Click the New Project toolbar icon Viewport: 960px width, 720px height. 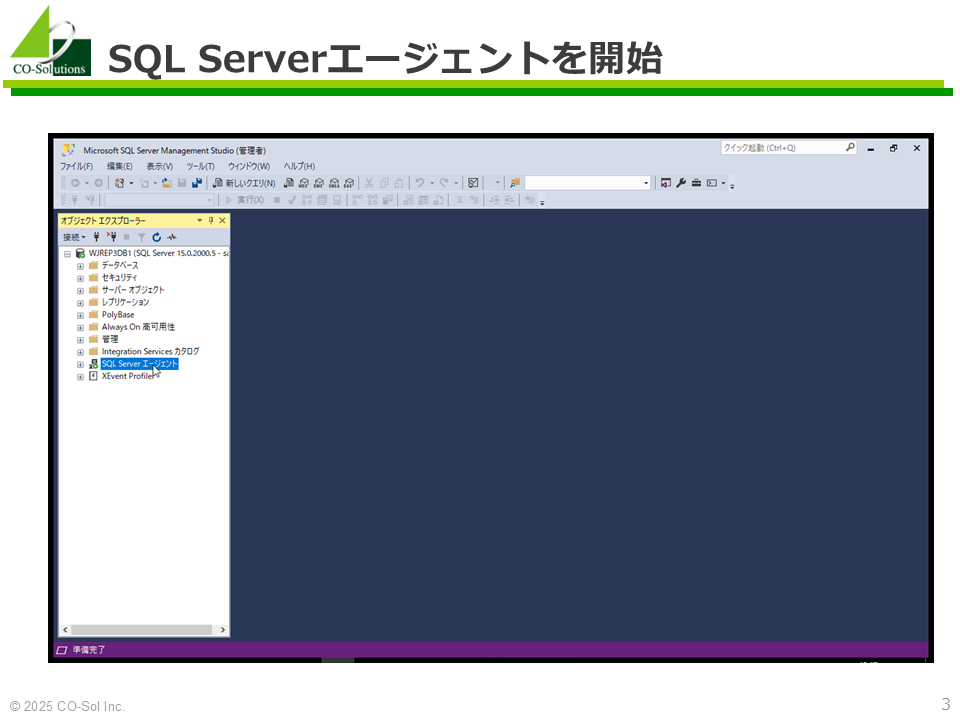click(119, 183)
